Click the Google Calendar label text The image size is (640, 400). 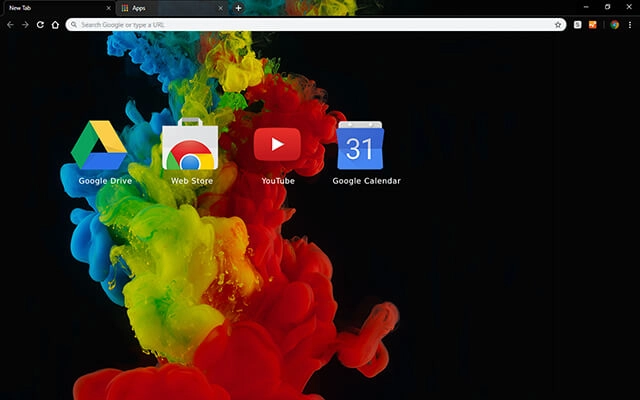click(367, 181)
